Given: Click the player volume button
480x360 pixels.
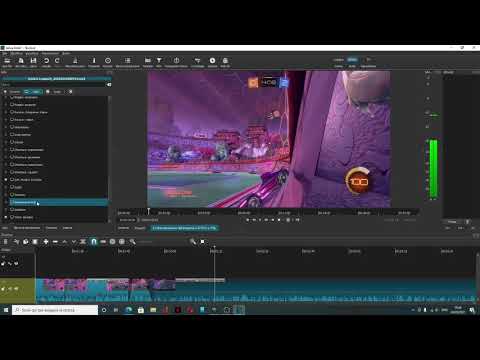Looking at the screenshot, I should click(297, 220).
